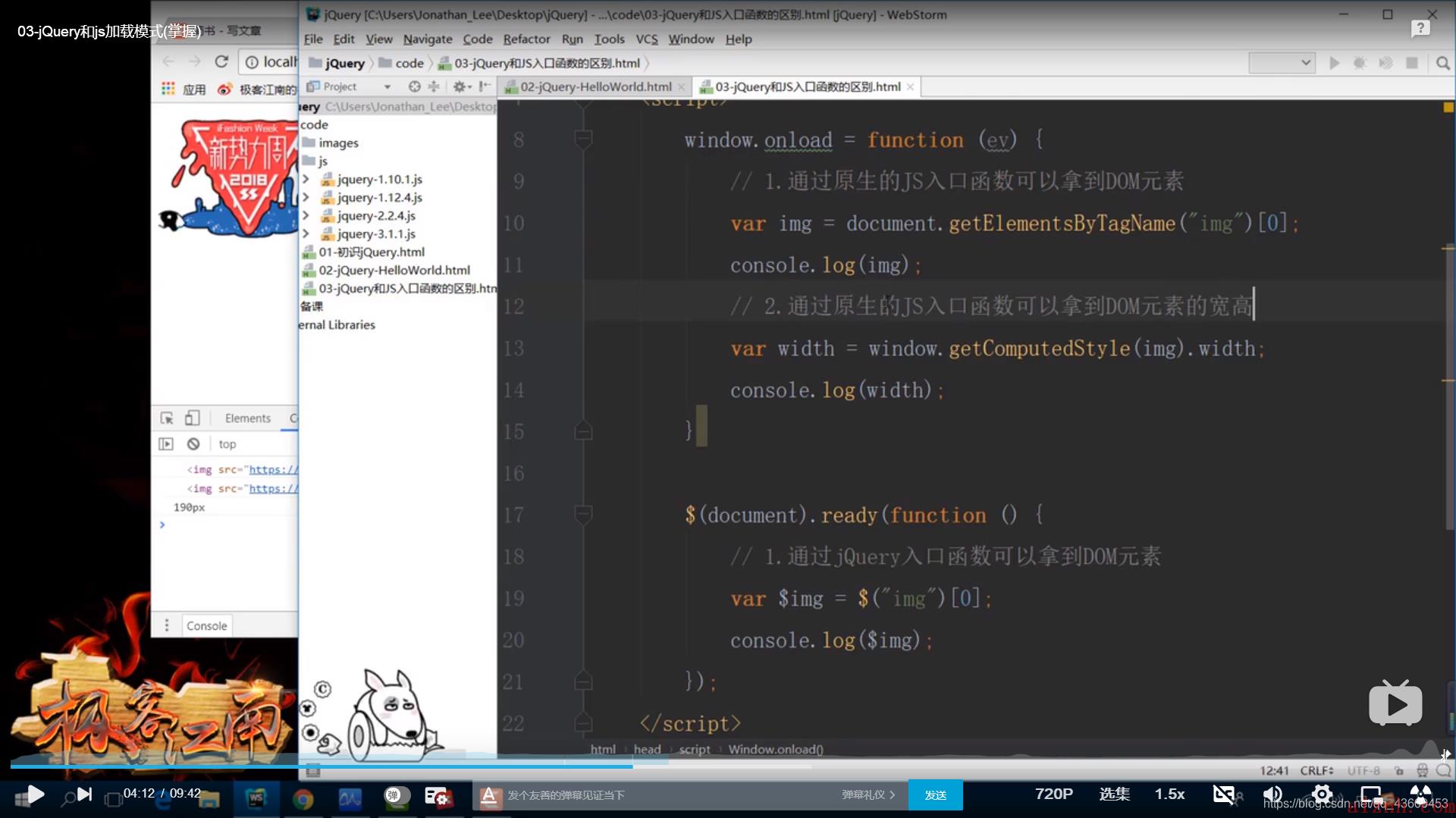Expand jquery-1.10.1.js tree node

(306, 179)
